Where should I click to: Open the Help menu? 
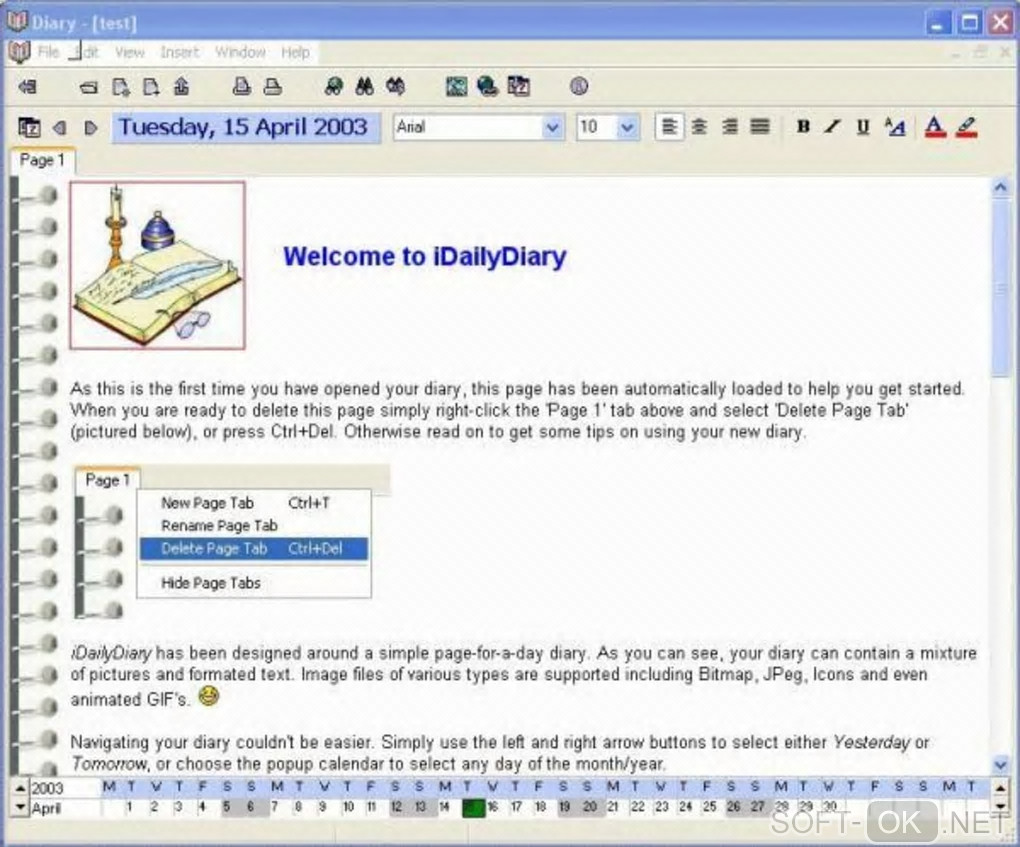tap(295, 52)
